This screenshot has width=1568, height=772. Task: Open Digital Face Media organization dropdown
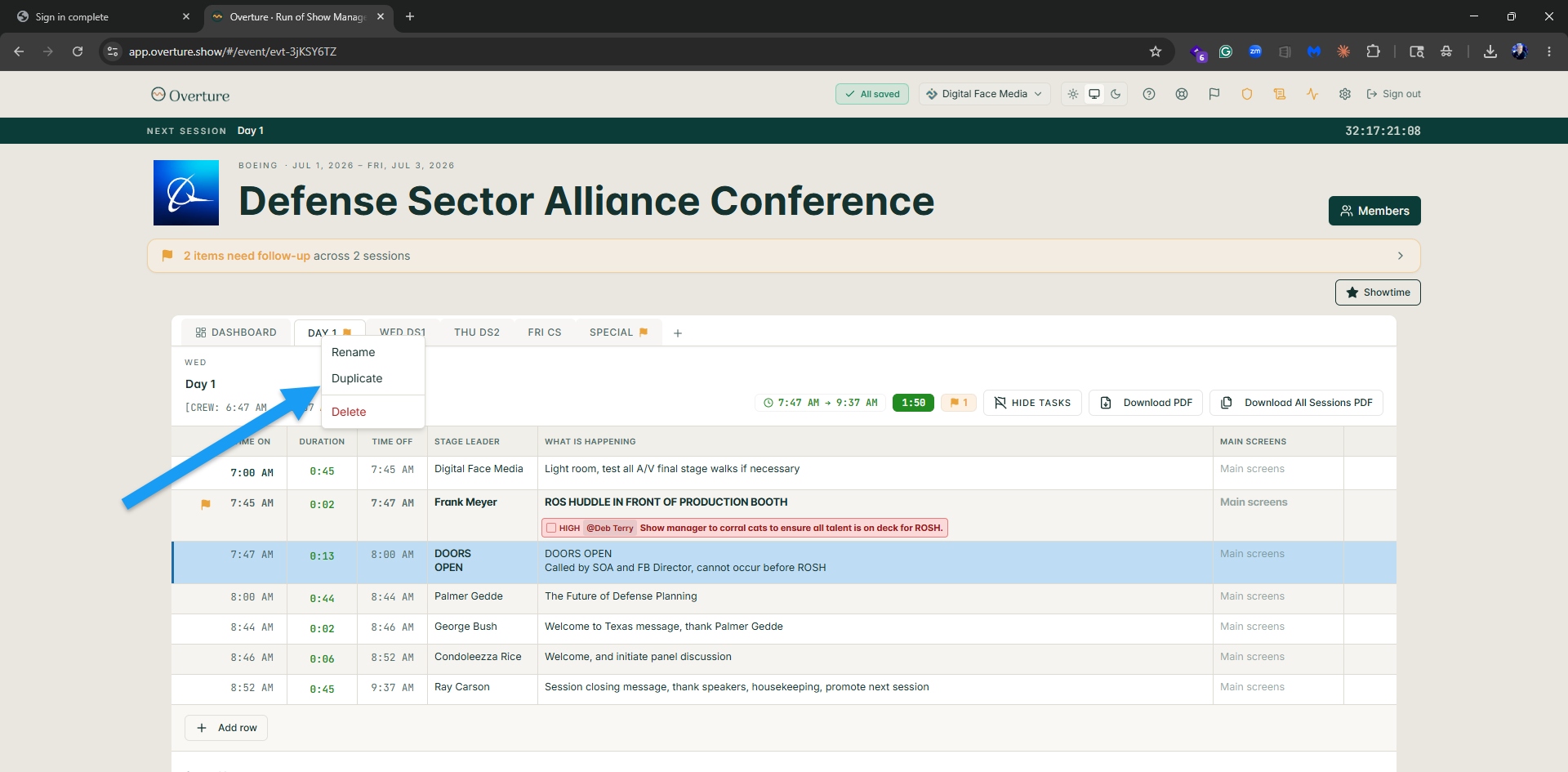pos(984,94)
